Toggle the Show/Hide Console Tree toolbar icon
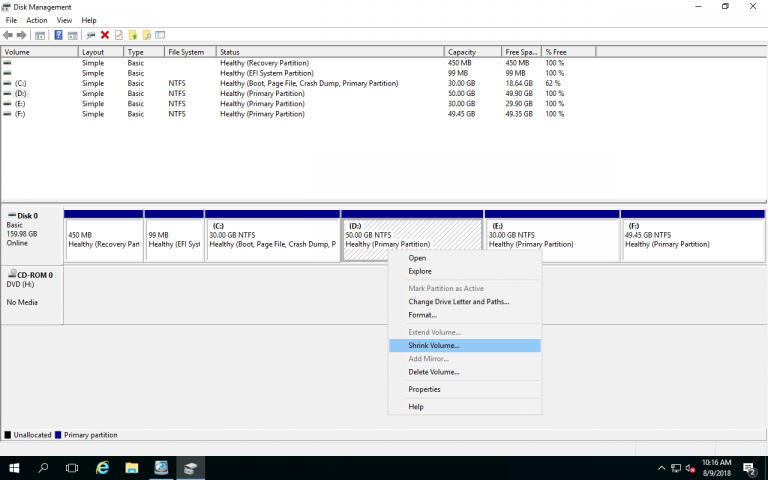Viewport: 768px width, 480px height. (x=40, y=35)
